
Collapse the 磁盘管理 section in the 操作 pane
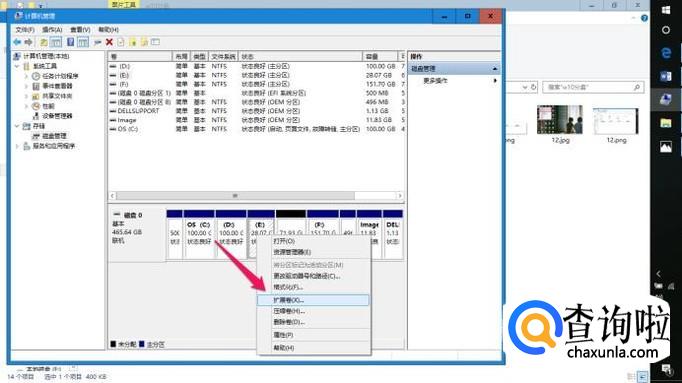click(495, 69)
